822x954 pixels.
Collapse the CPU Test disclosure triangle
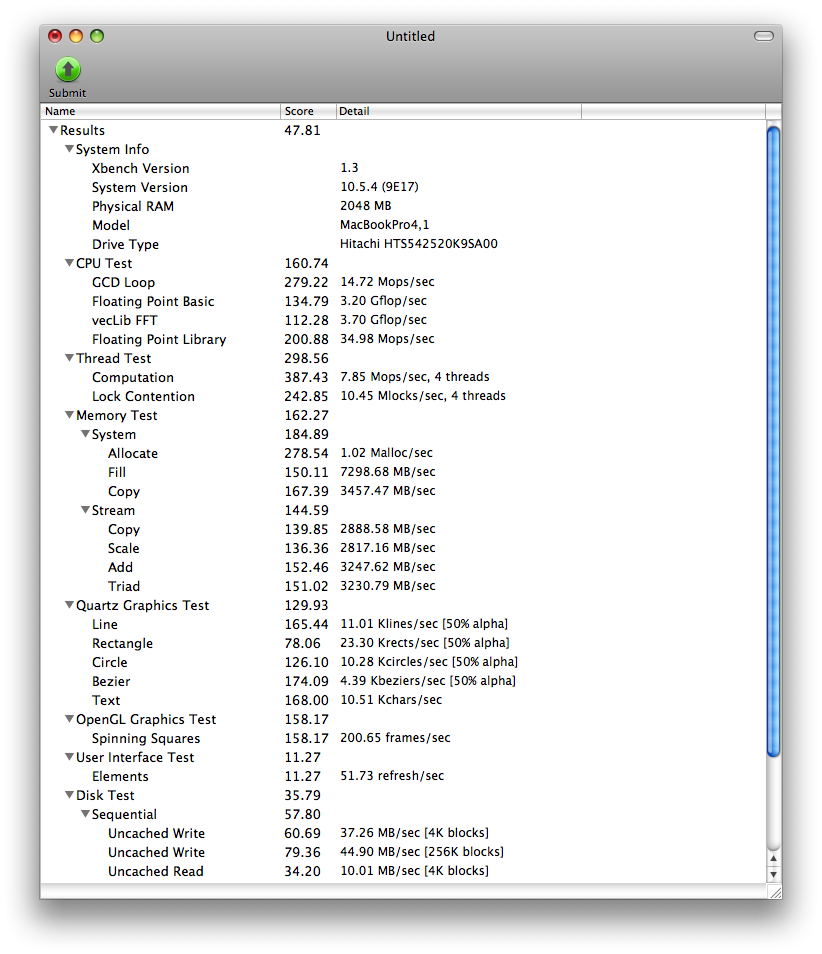(69, 263)
